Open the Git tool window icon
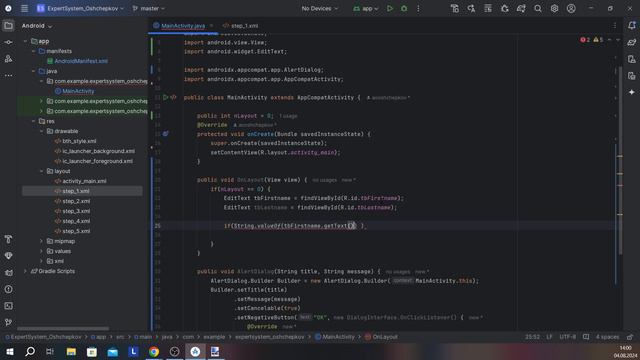The image size is (640, 360). [x=8, y=322]
